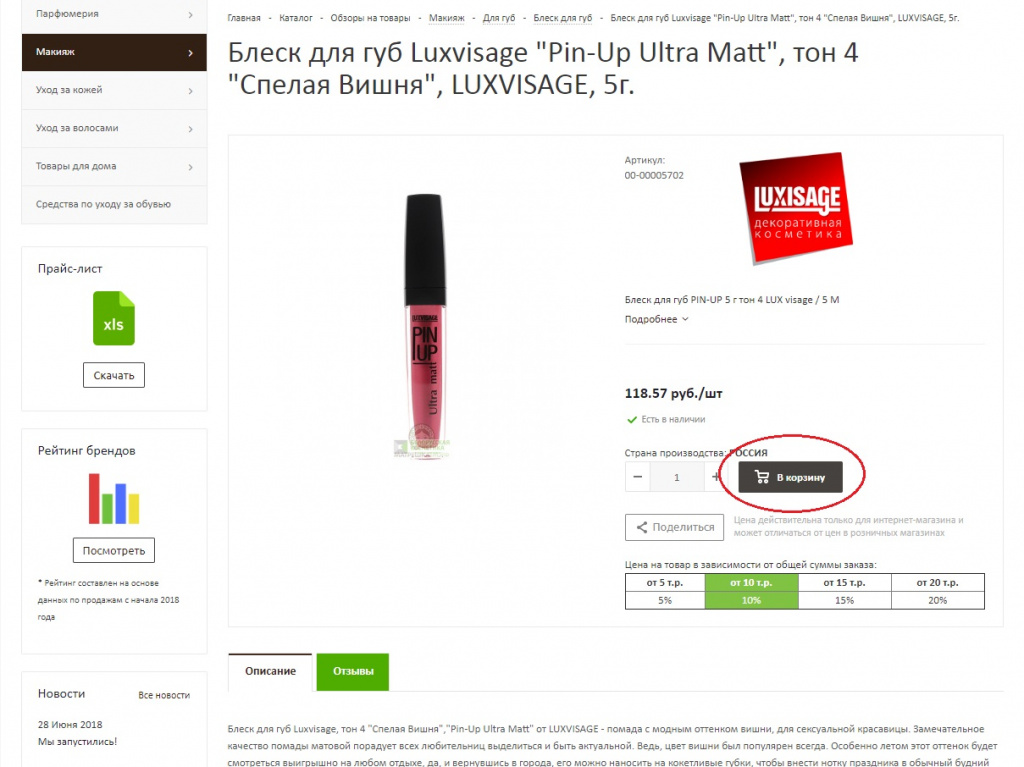Open the Уход за волосами menu item
The height and width of the screenshot is (767, 1024).
114,128
